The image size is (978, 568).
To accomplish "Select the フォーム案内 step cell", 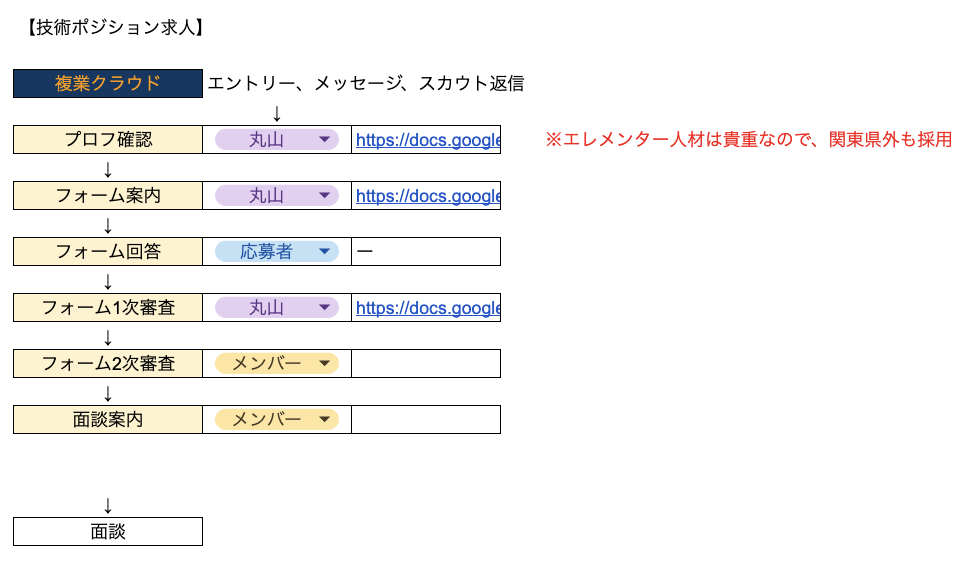I will click(x=108, y=196).
